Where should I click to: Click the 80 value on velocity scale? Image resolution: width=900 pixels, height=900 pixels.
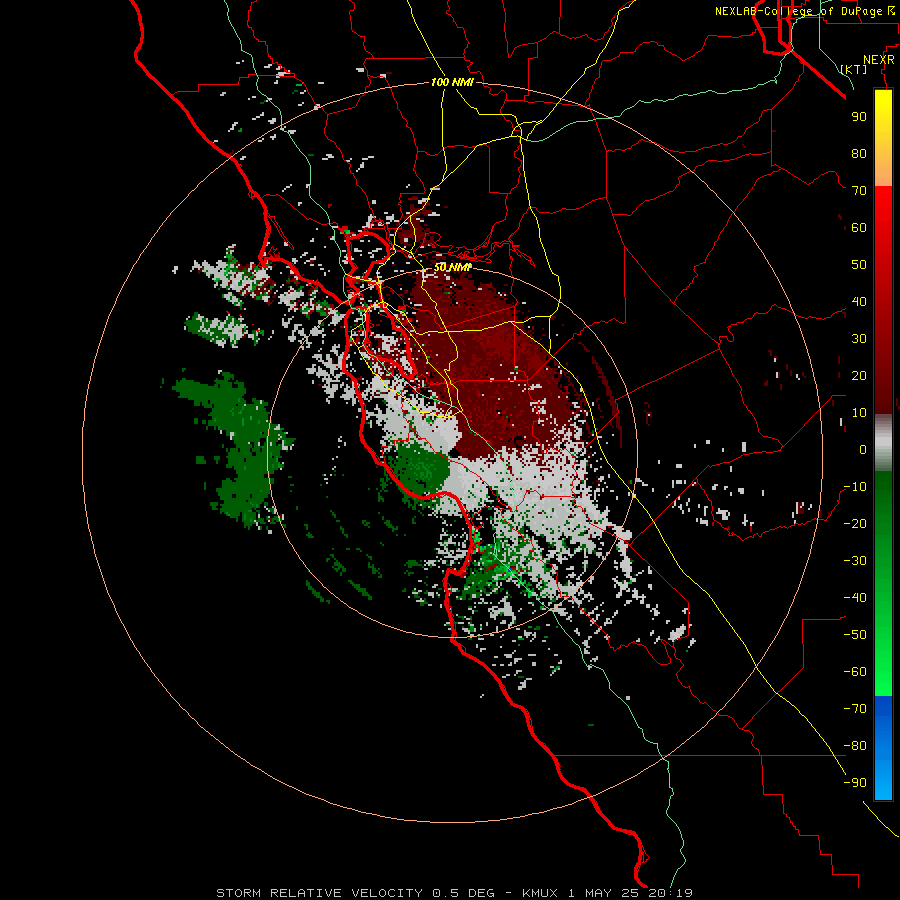click(x=859, y=154)
